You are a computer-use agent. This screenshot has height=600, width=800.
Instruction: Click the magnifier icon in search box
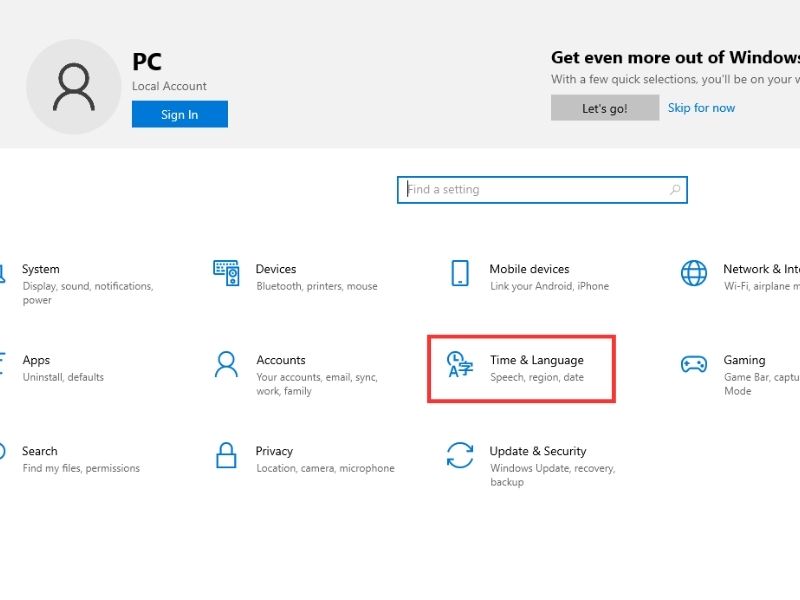coord(675,190)
